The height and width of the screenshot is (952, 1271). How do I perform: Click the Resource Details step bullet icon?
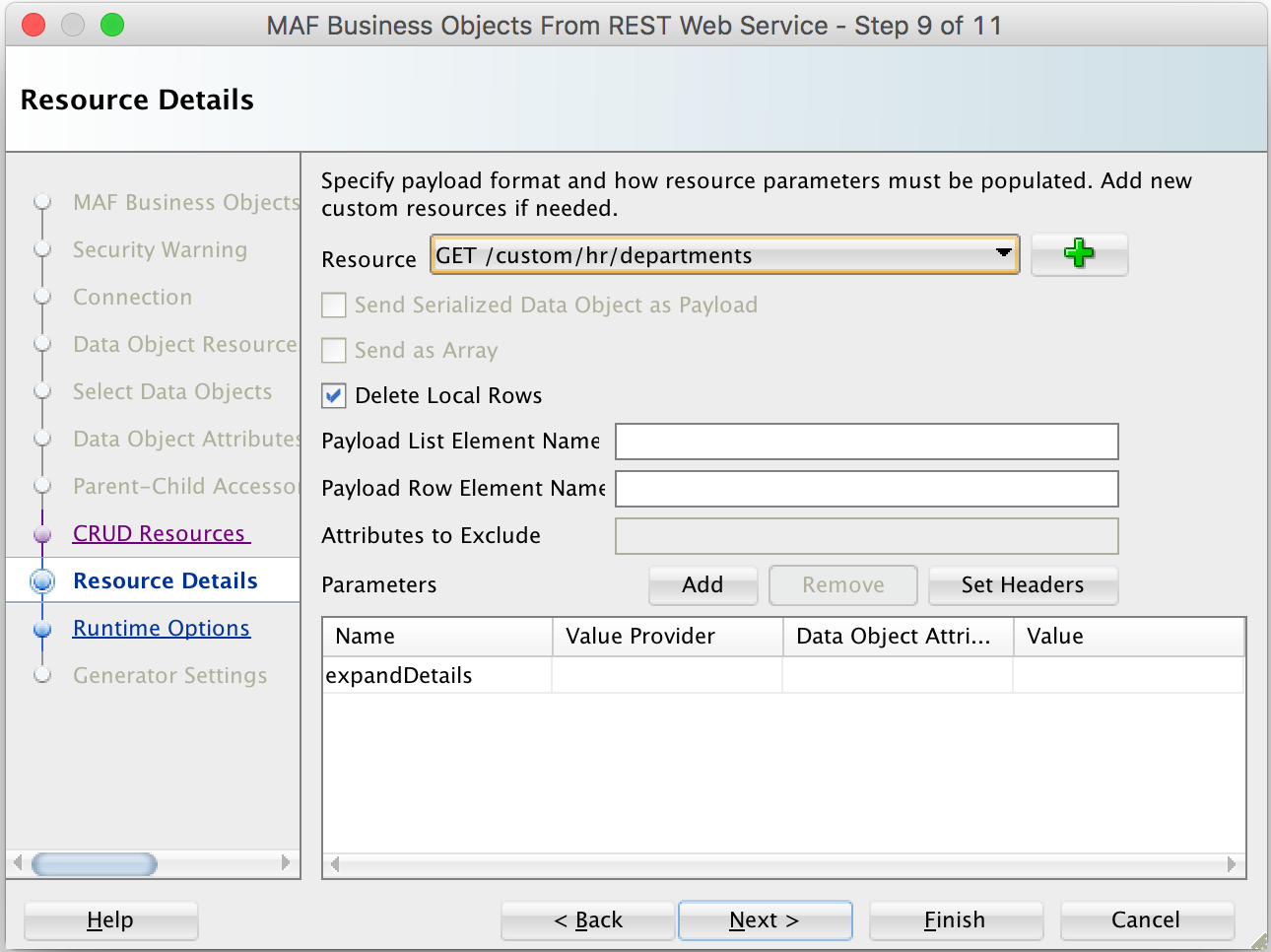42,581
